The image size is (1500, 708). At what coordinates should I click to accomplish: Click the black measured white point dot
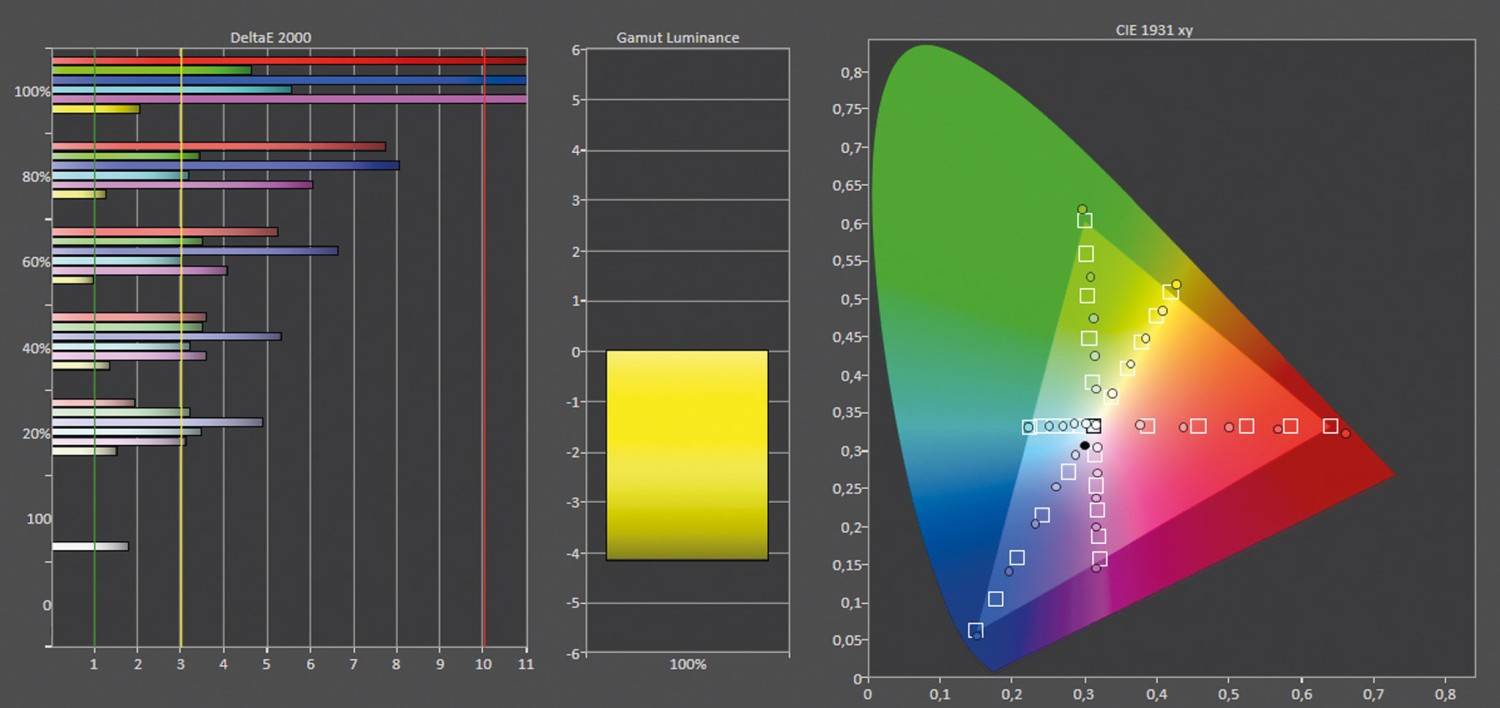(x=1085, y=443)
